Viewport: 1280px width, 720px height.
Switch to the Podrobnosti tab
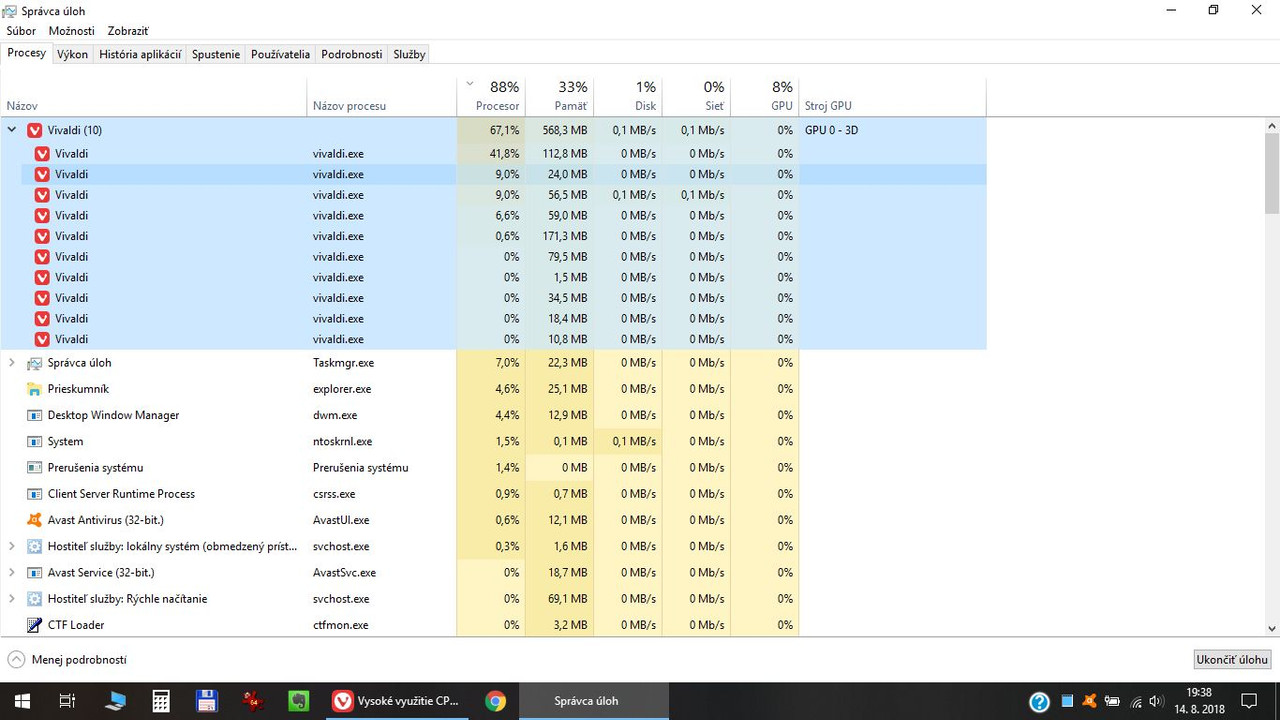pos(352,55)
